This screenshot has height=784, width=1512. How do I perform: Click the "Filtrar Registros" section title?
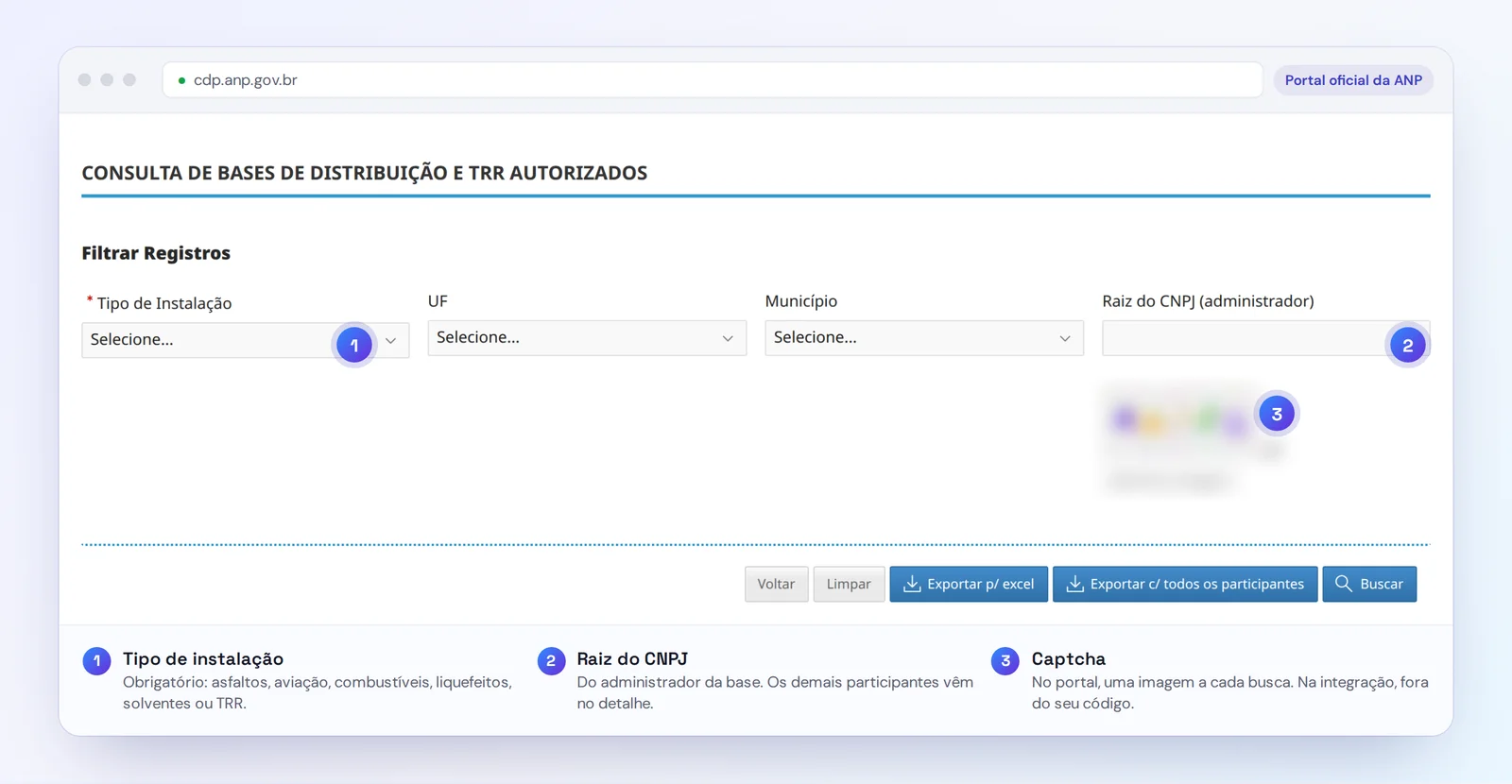(156, 253)
